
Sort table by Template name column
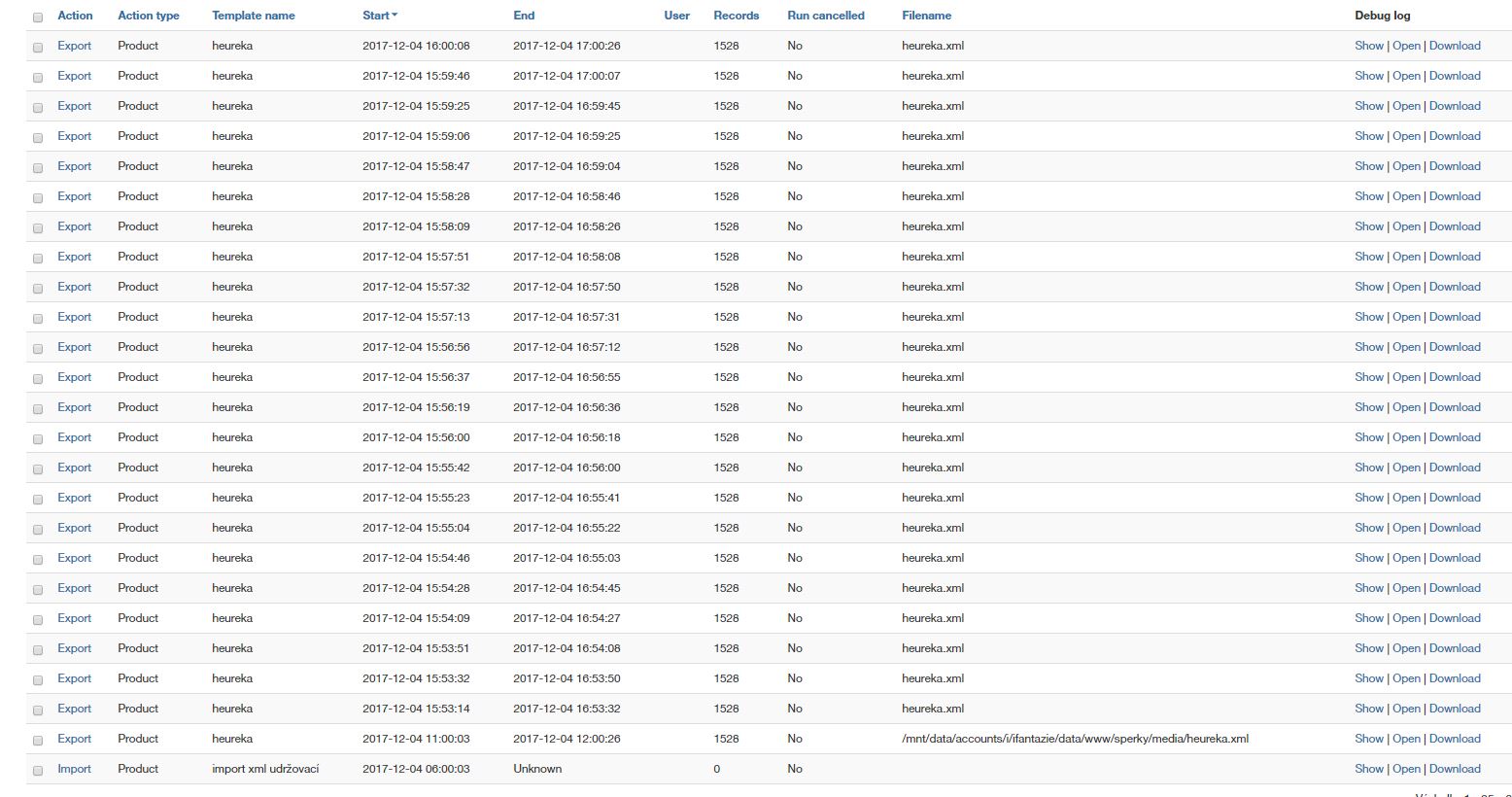pos(253,16)
